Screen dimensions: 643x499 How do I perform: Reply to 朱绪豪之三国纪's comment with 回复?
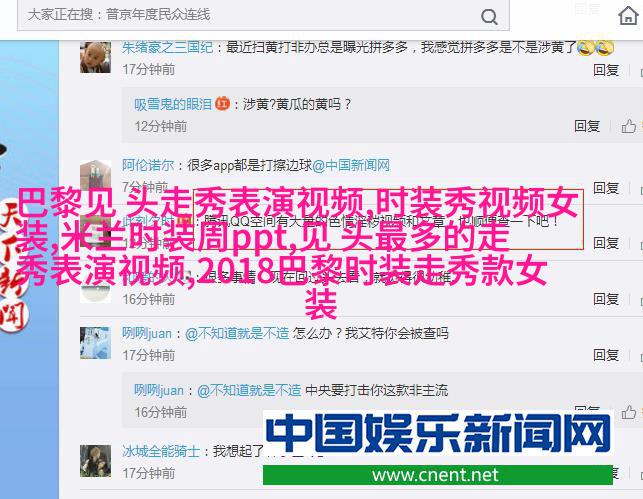pos(606,70)
